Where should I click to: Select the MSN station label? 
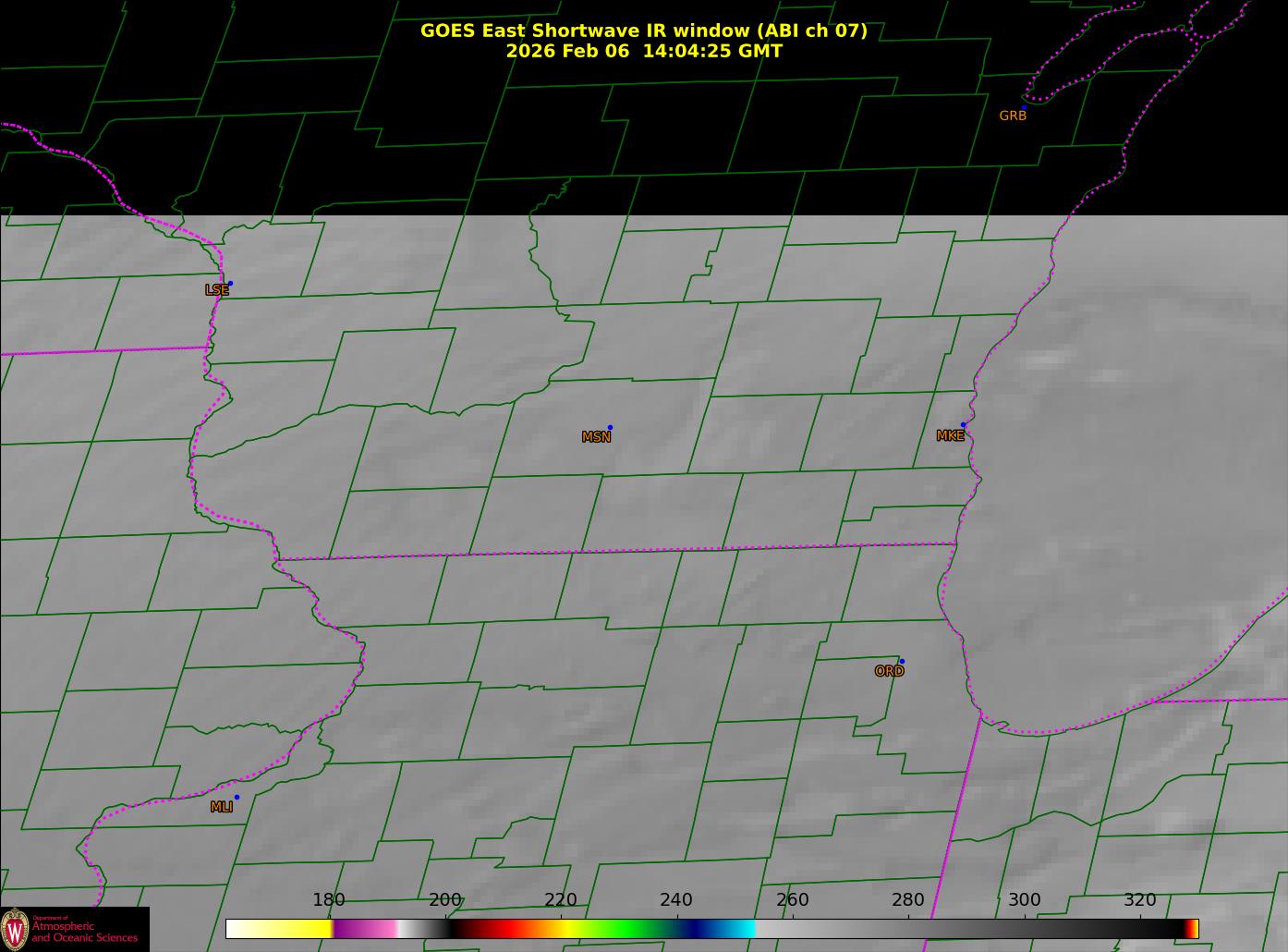596,437
